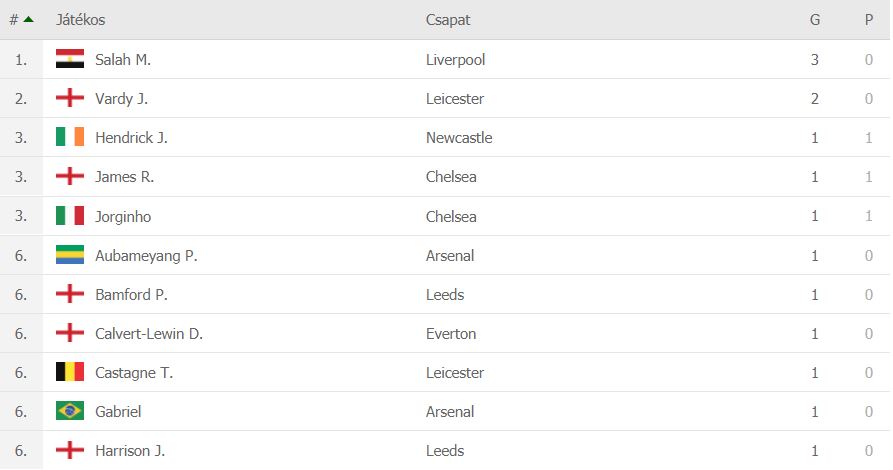Sort the table by G column

(x=815, y=20)
